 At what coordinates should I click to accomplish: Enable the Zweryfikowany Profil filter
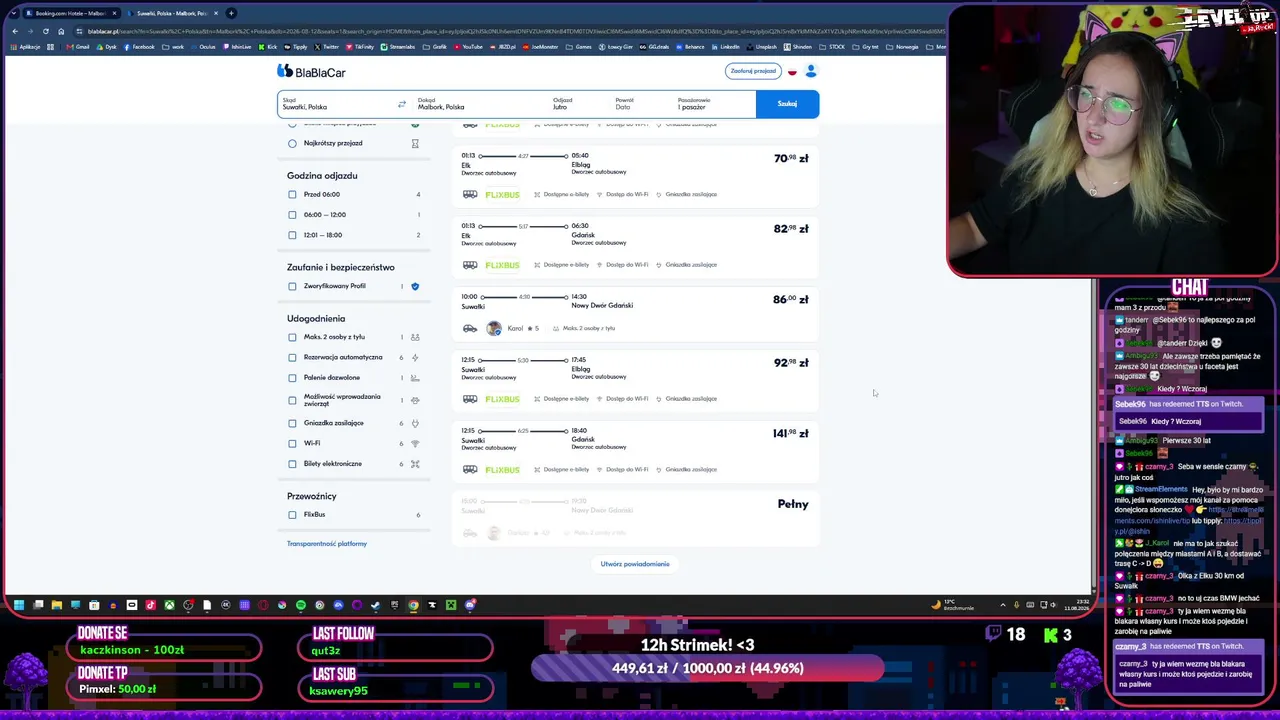click(292, 286)
